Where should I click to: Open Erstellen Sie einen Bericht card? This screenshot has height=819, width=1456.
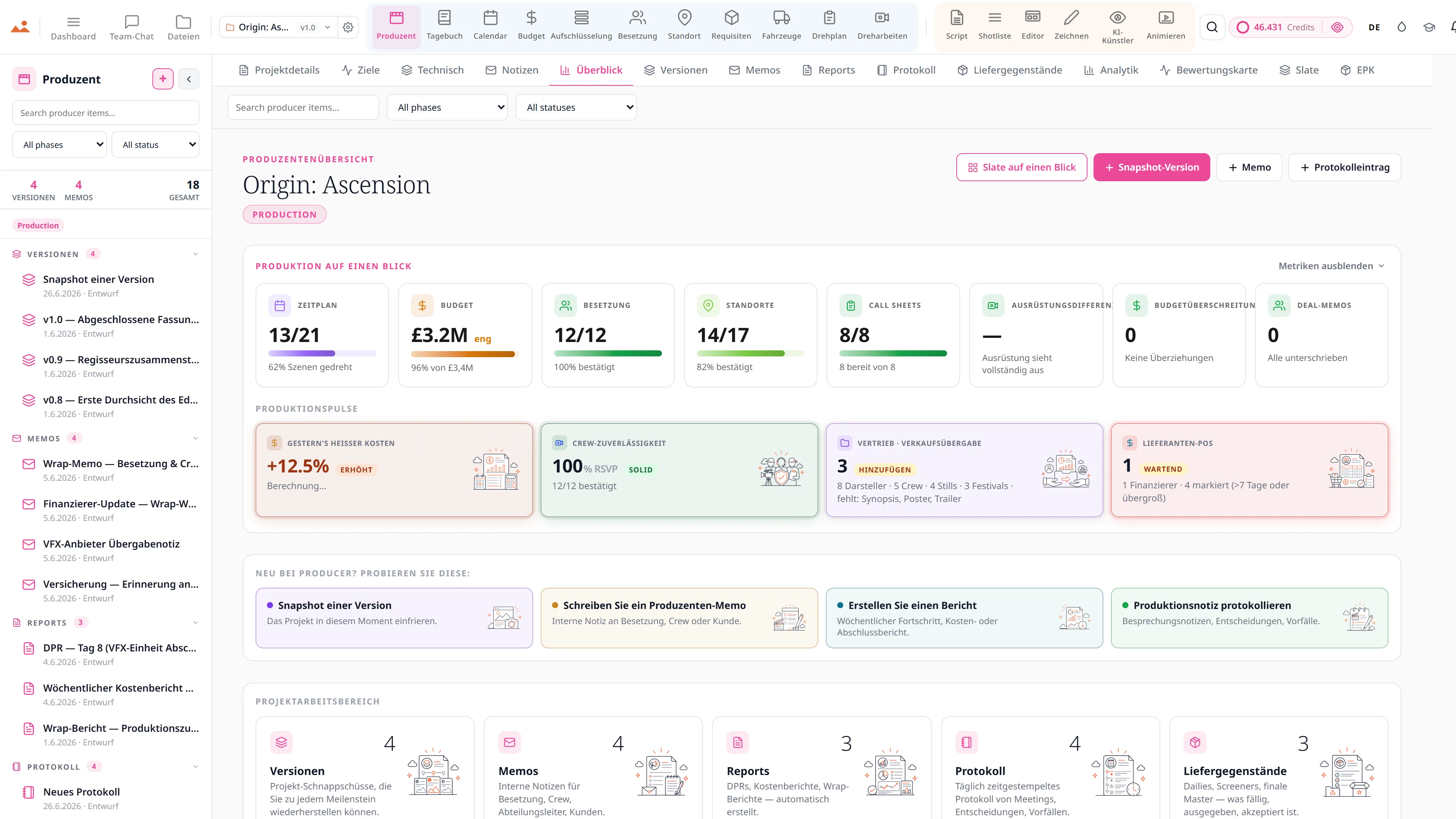[964, 618]
